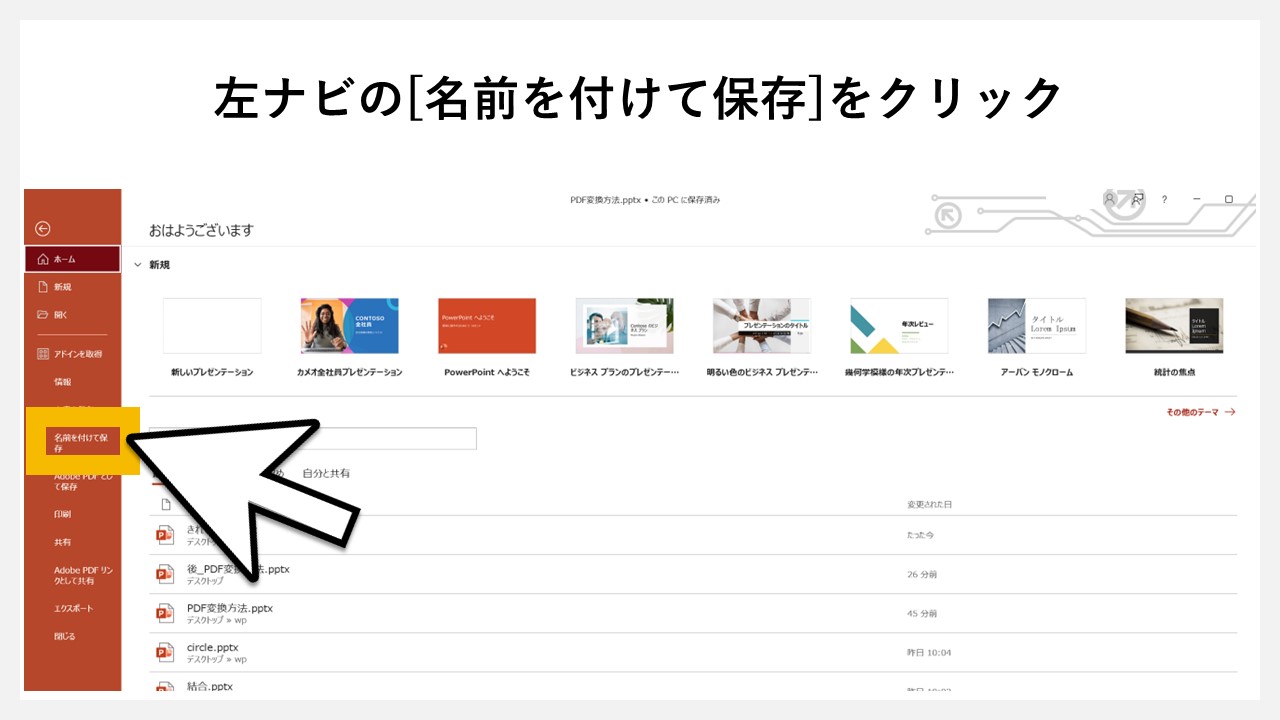The image size is (1280, 720).
Task: Open Help via the question mark icon
Action: click(1163, 200)
